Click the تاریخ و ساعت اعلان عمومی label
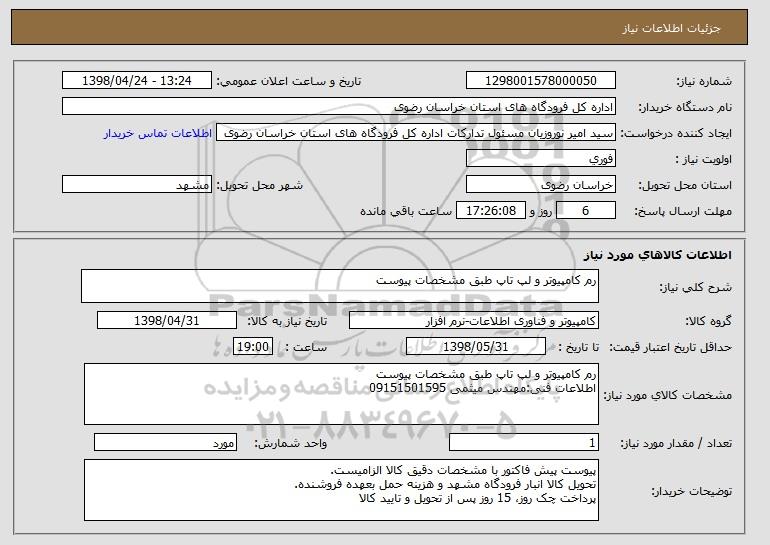Viewport: 770px width, 545px height. point(289,82)
